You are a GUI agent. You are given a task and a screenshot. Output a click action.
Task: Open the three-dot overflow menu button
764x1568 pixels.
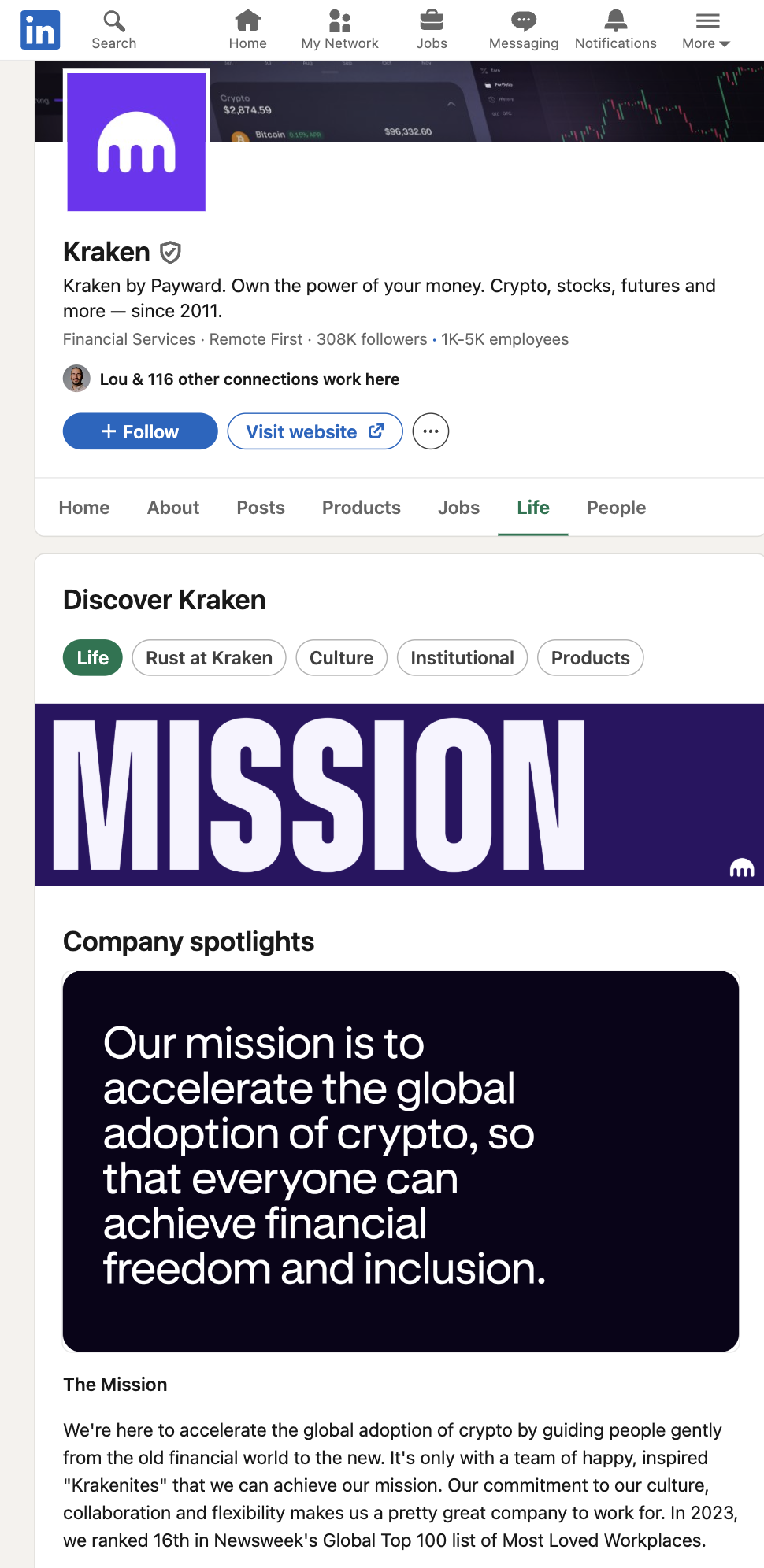coord(431,431)
